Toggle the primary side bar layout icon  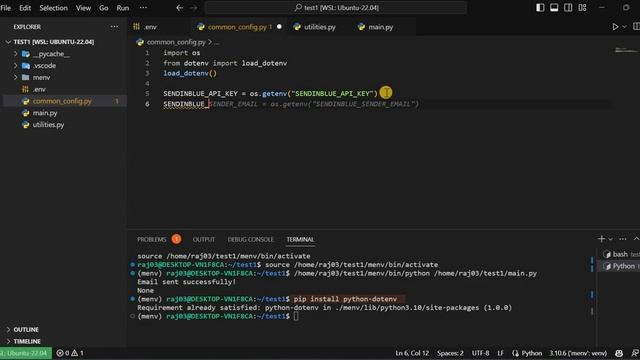[540, 8]
